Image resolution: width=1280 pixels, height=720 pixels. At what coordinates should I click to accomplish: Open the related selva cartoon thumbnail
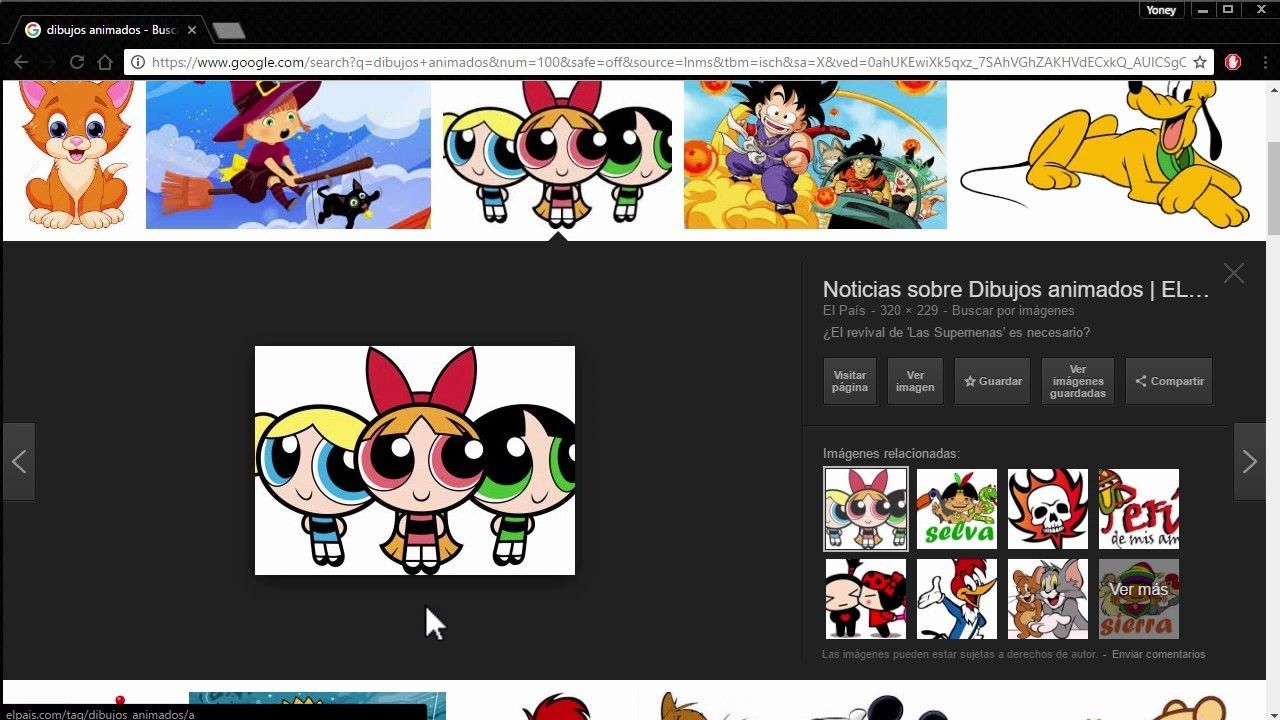tap(957, 509)
